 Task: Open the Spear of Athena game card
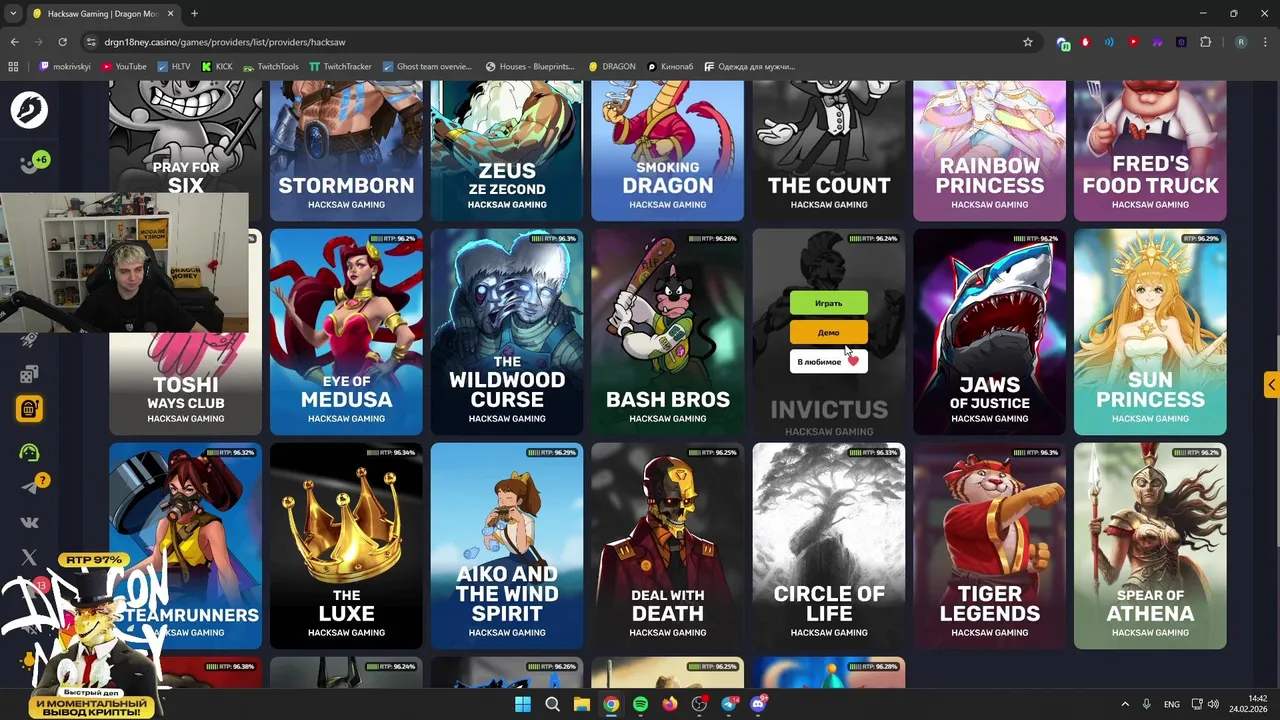(x=1150, y=546)
